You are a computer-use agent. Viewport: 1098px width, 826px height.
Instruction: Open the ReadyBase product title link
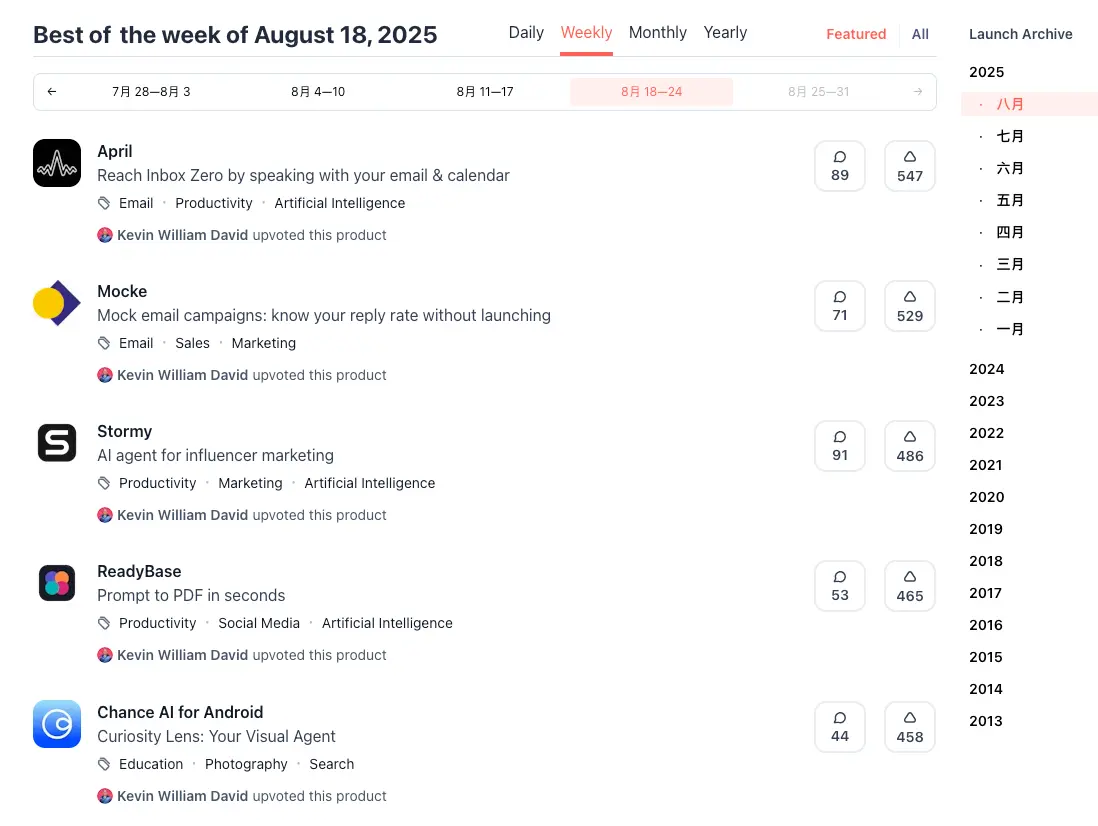coord(139,571)
